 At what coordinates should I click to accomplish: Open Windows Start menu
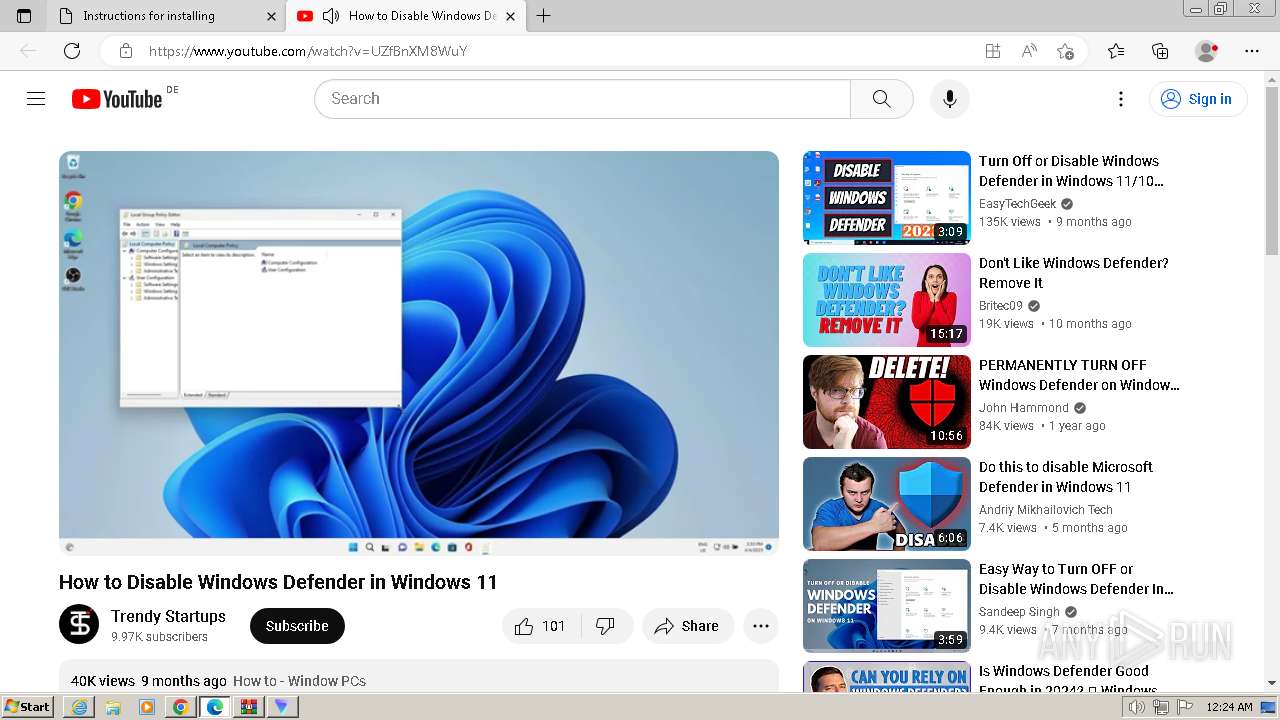pyautogui.click(x=28, y=707)
